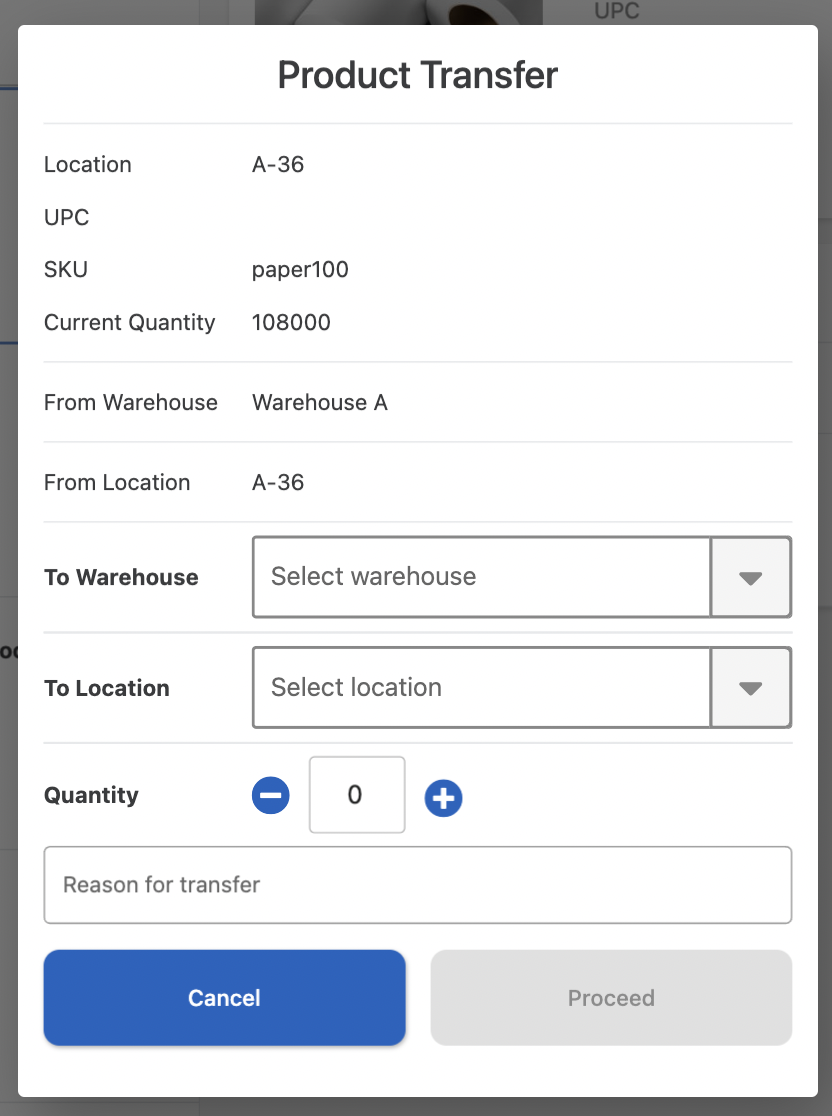Open the To Warehouse dropdown arrow
This screenshot has height=1116, width=832.
tap(751, 577)
